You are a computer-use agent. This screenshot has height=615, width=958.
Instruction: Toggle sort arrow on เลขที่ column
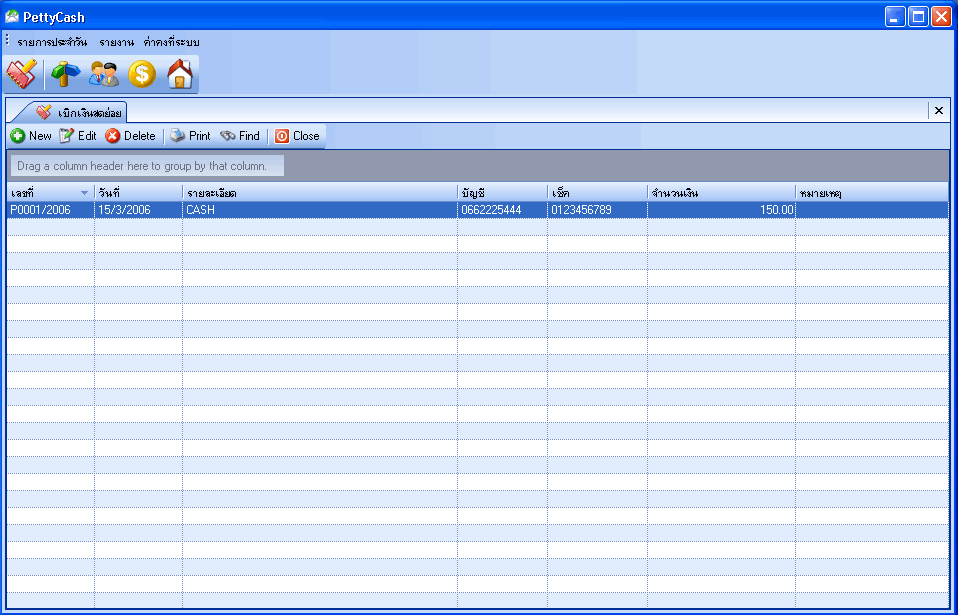click(84, 194)
